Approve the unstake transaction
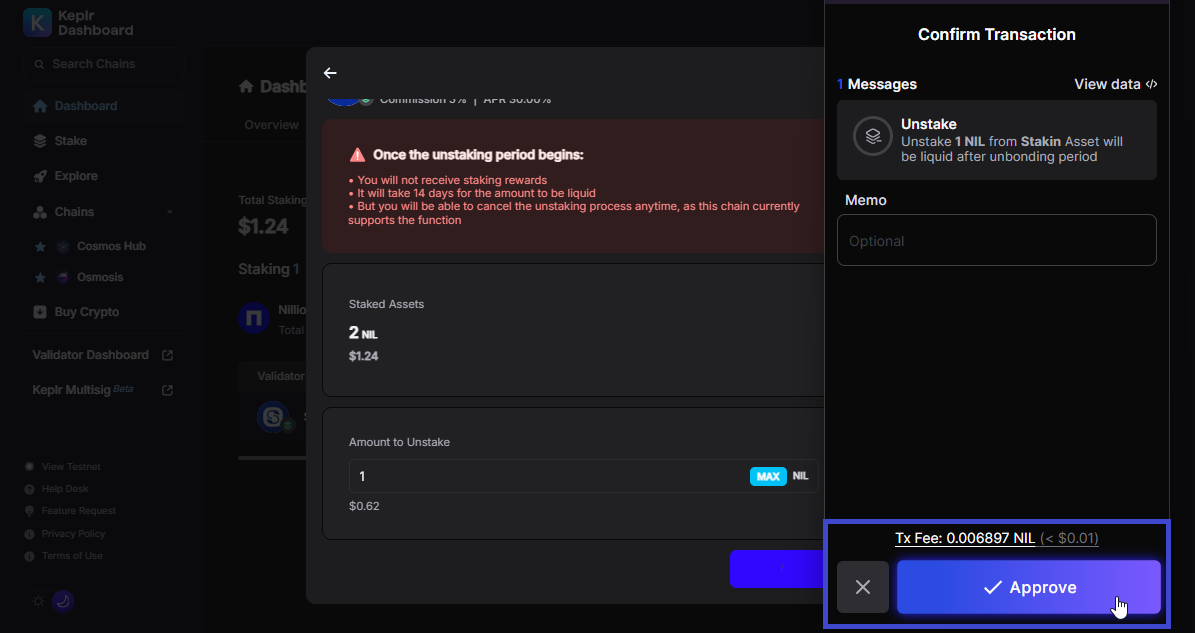 (1029, 587)
